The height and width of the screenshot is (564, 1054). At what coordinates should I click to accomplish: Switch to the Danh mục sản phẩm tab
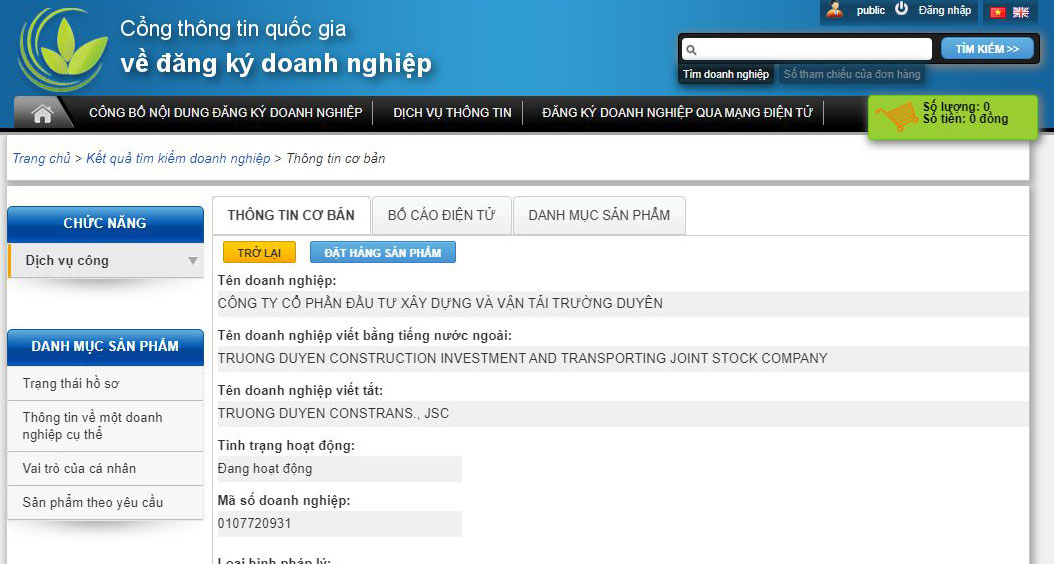coord(599,215)
